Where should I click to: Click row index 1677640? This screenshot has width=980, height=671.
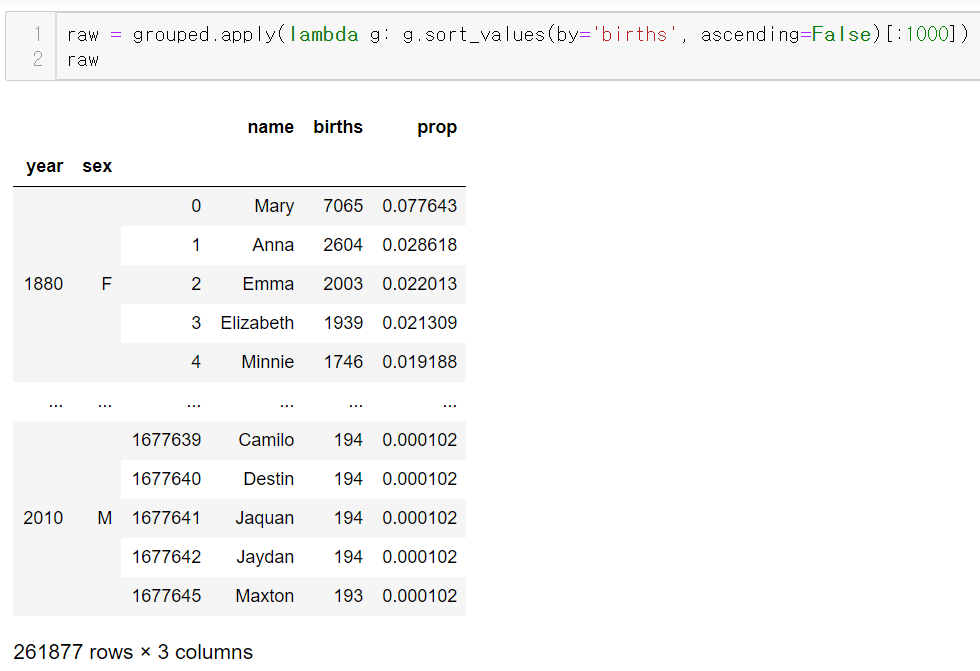166,479
